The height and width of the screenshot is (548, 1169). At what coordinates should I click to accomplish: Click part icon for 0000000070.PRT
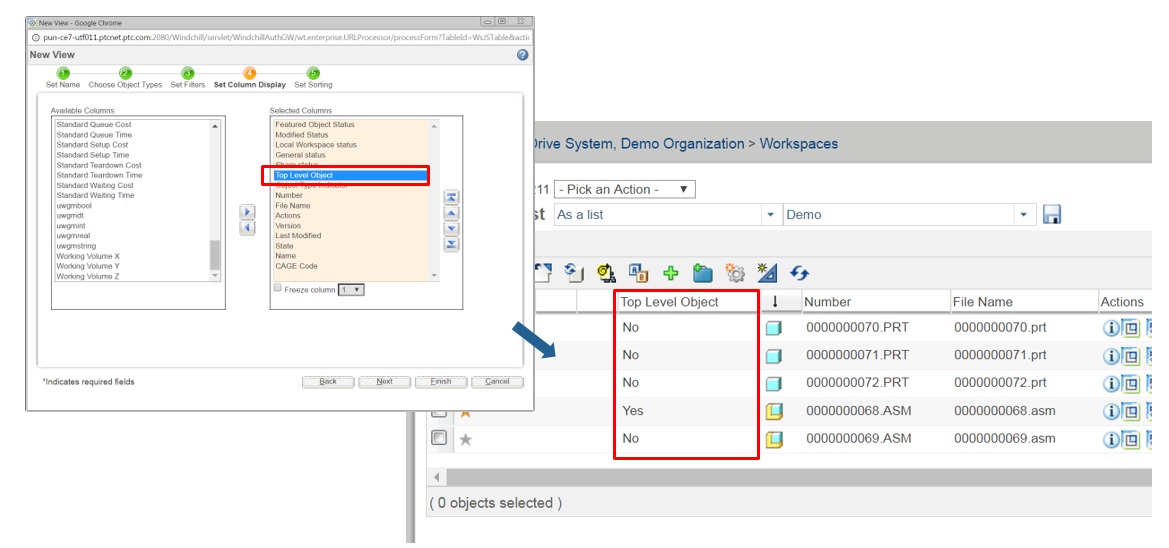[774, 328]
